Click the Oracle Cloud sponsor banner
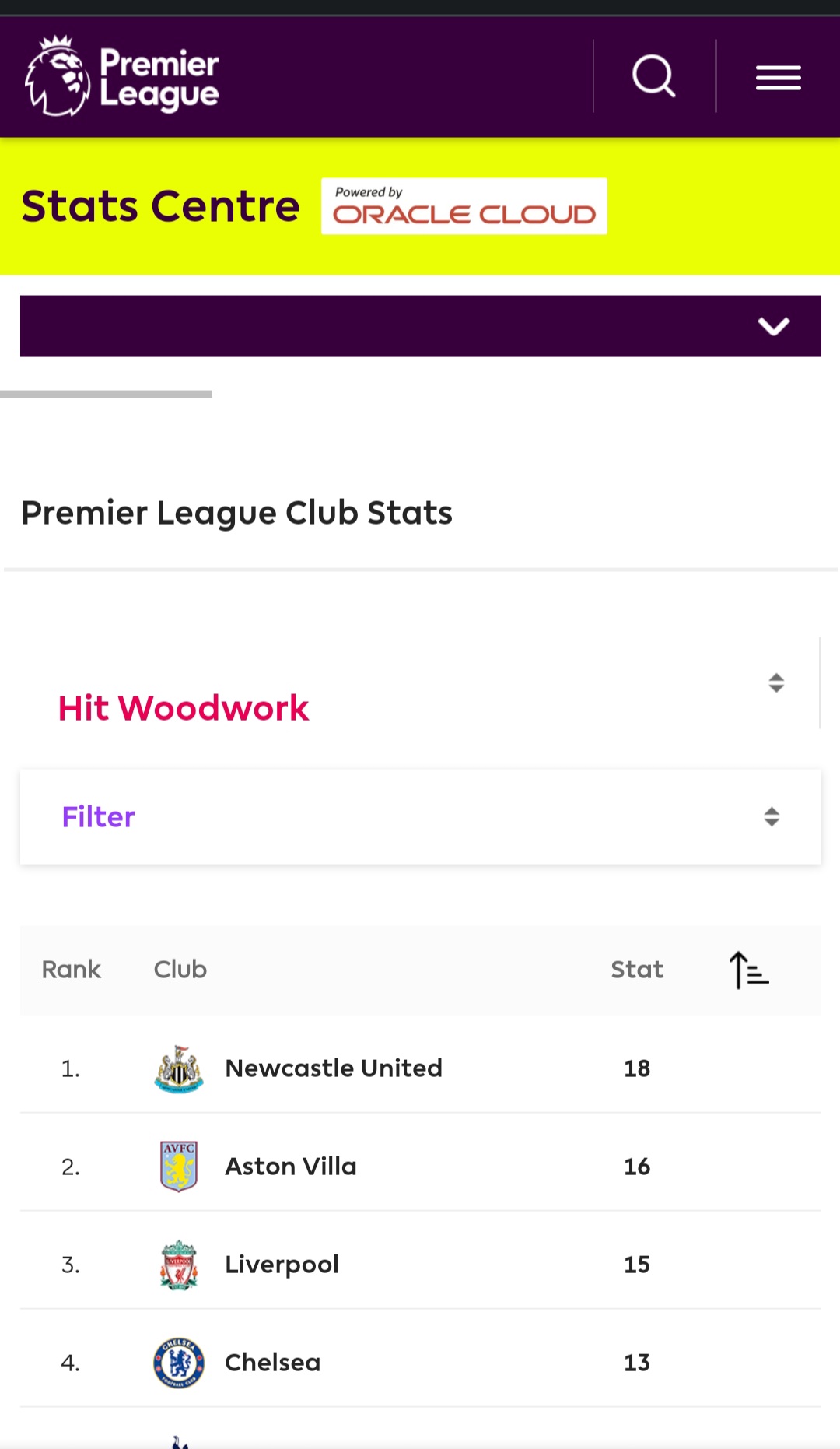The height and width of the screenshot is (1449, 840). (464, 206)
